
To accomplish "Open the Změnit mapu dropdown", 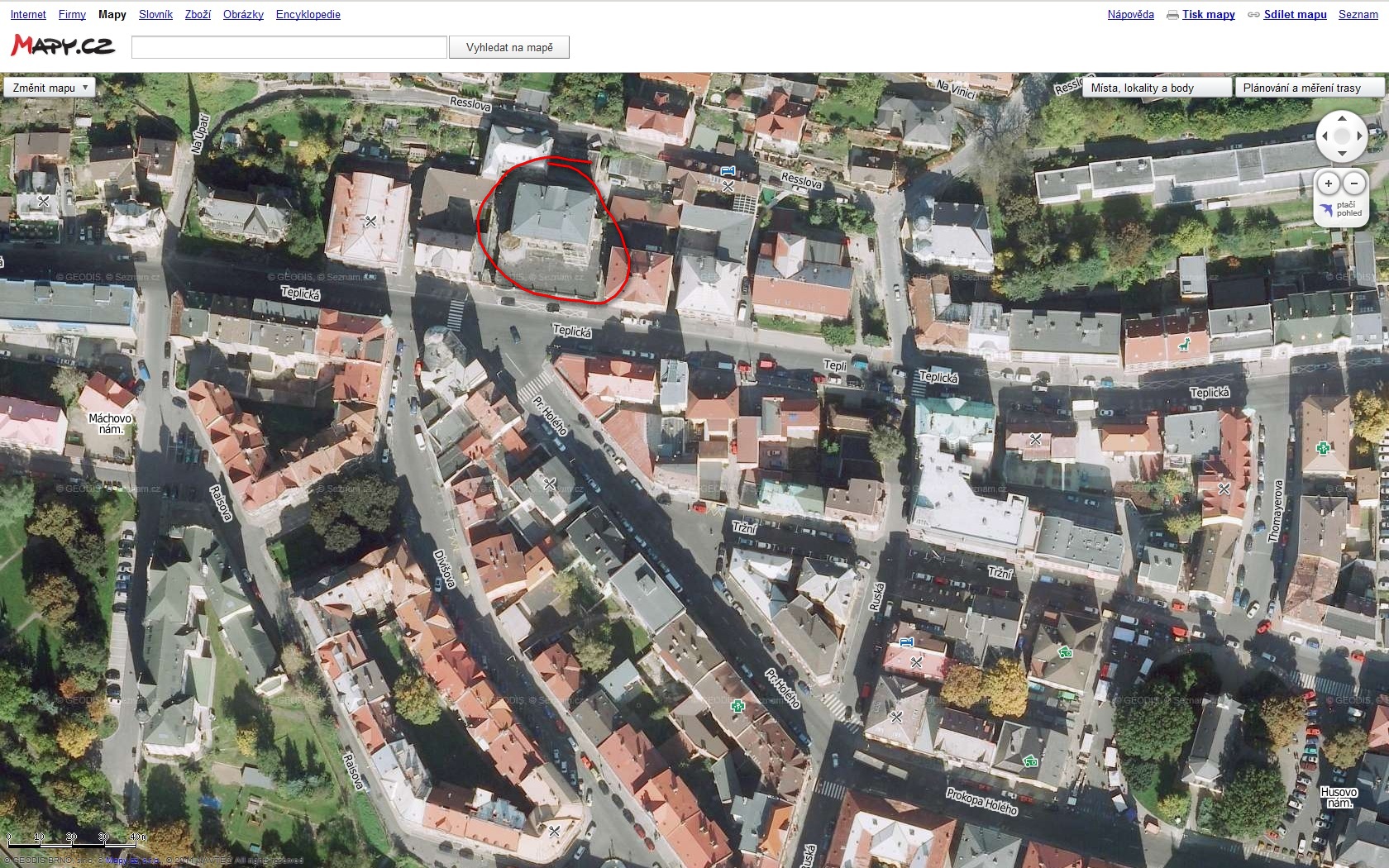I will coord(50,88).
